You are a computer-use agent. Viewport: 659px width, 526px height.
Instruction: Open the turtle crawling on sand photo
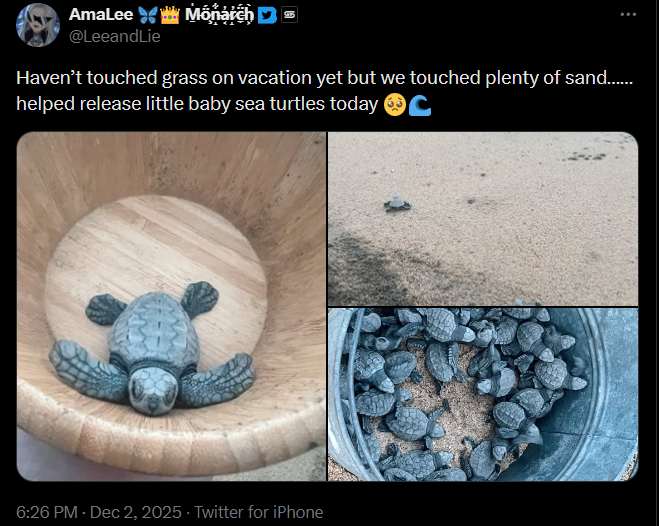coord(483,219)
